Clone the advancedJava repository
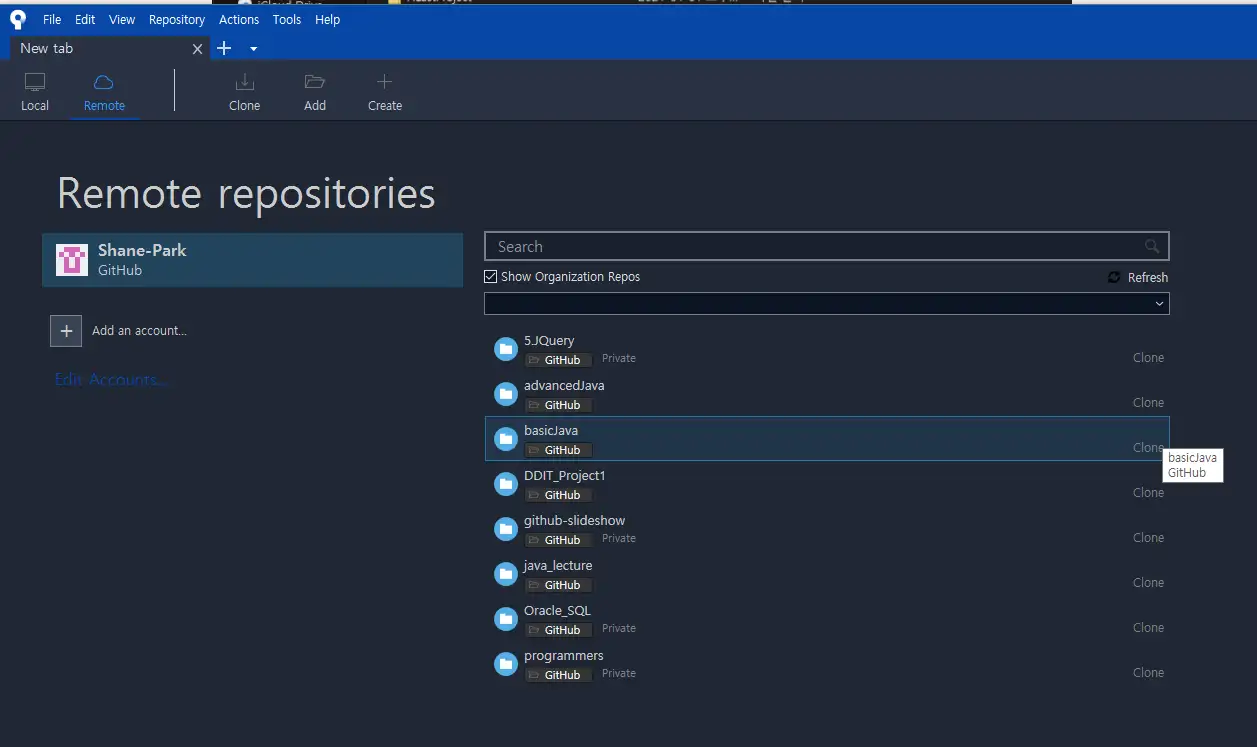This screenshot has height=747, width=1257. pos(1148,403)
